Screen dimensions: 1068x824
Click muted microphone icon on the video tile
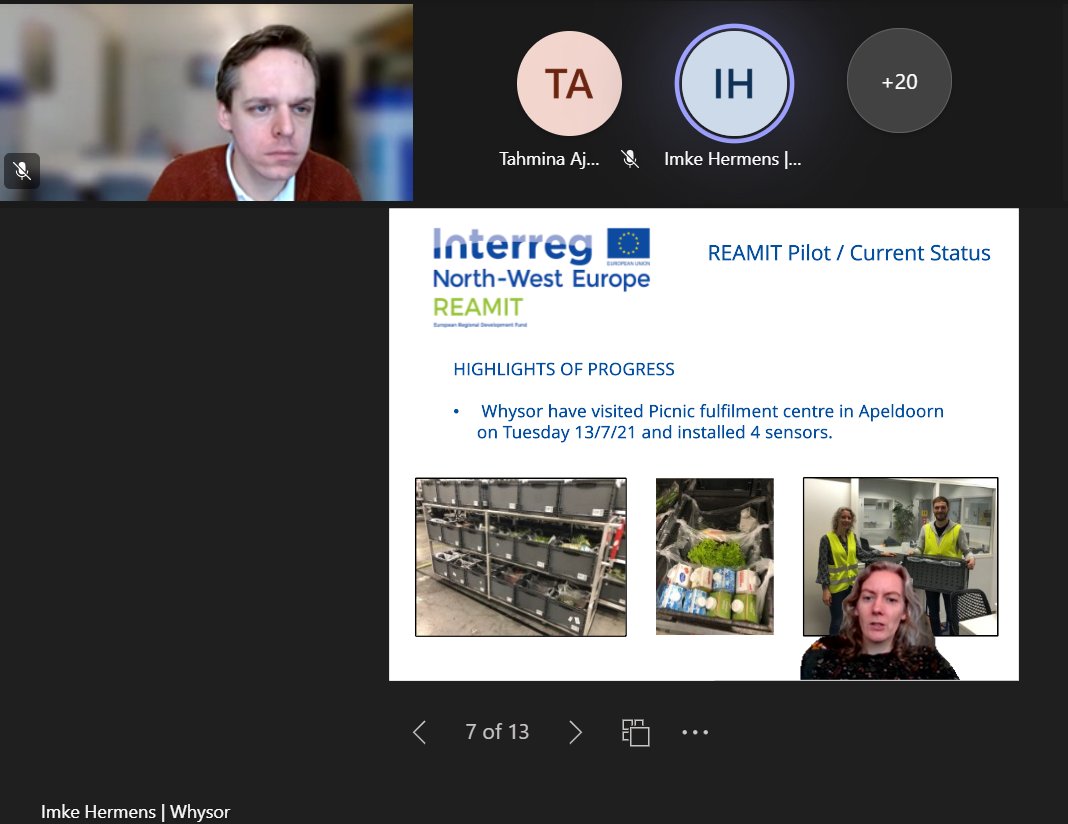[22, 171]
